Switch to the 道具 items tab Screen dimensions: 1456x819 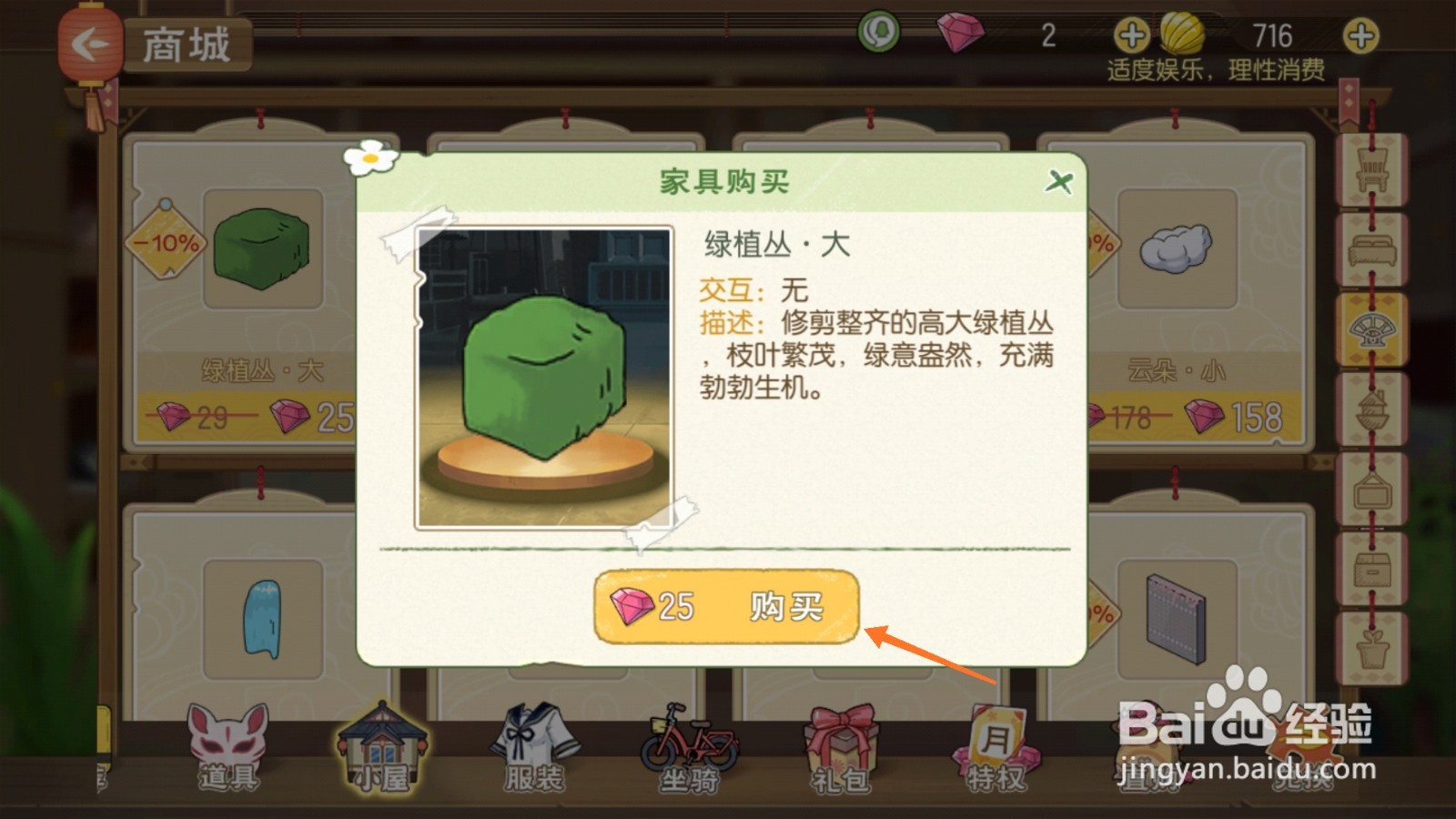(x=228, y=748)
